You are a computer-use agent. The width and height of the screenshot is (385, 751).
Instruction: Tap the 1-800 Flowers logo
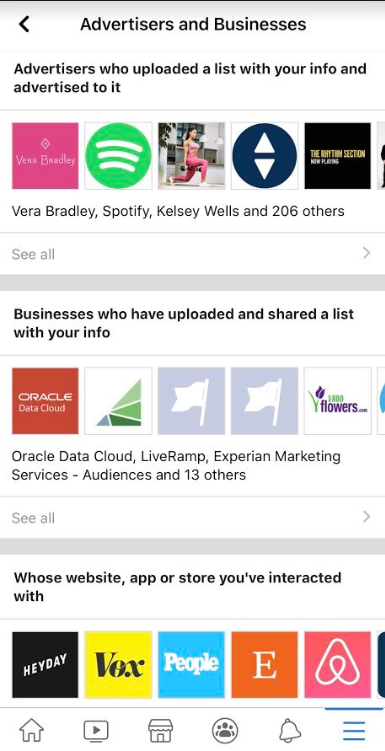point(338,401)
